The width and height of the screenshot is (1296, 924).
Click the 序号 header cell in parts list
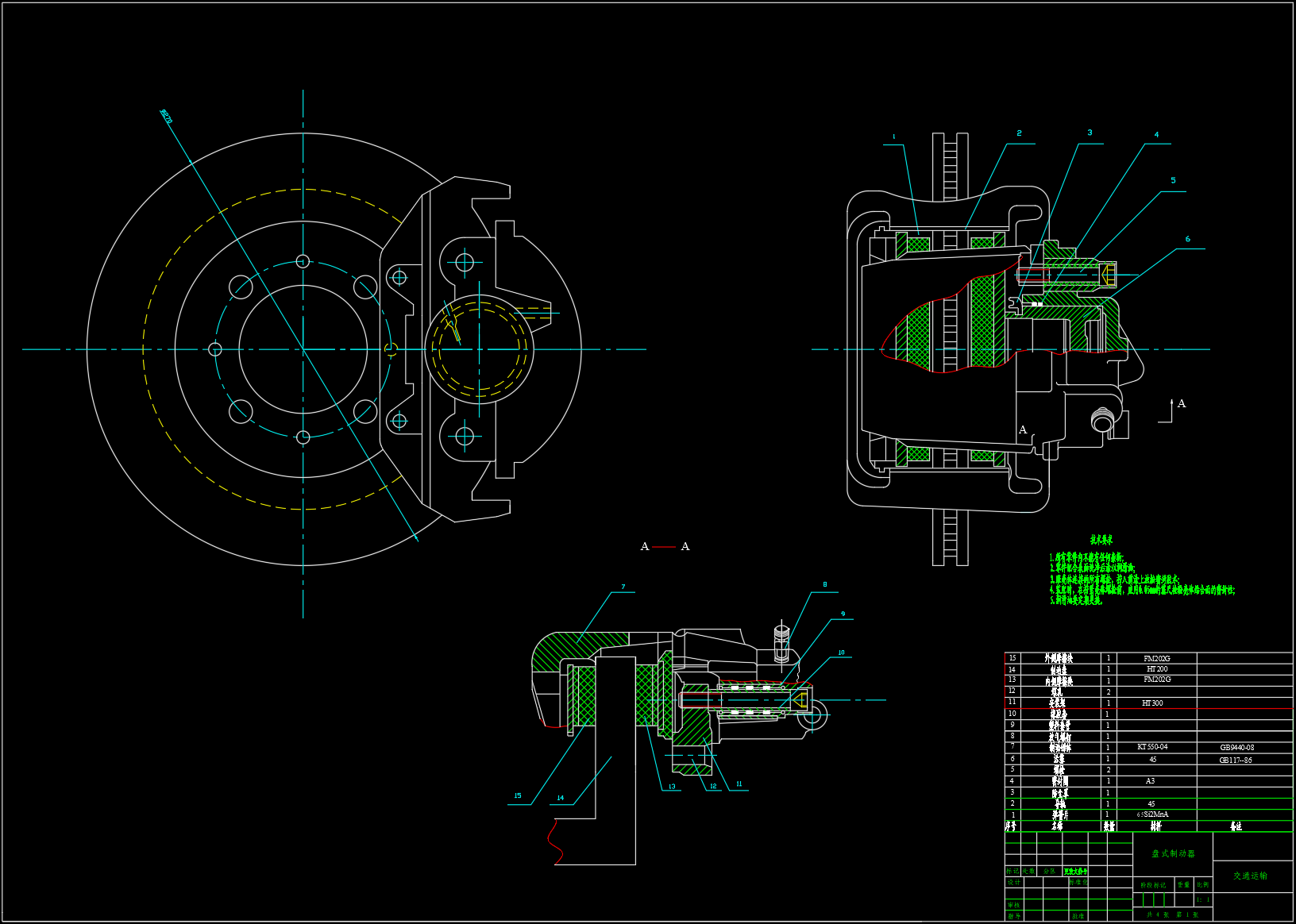[x=1012, y=826]
